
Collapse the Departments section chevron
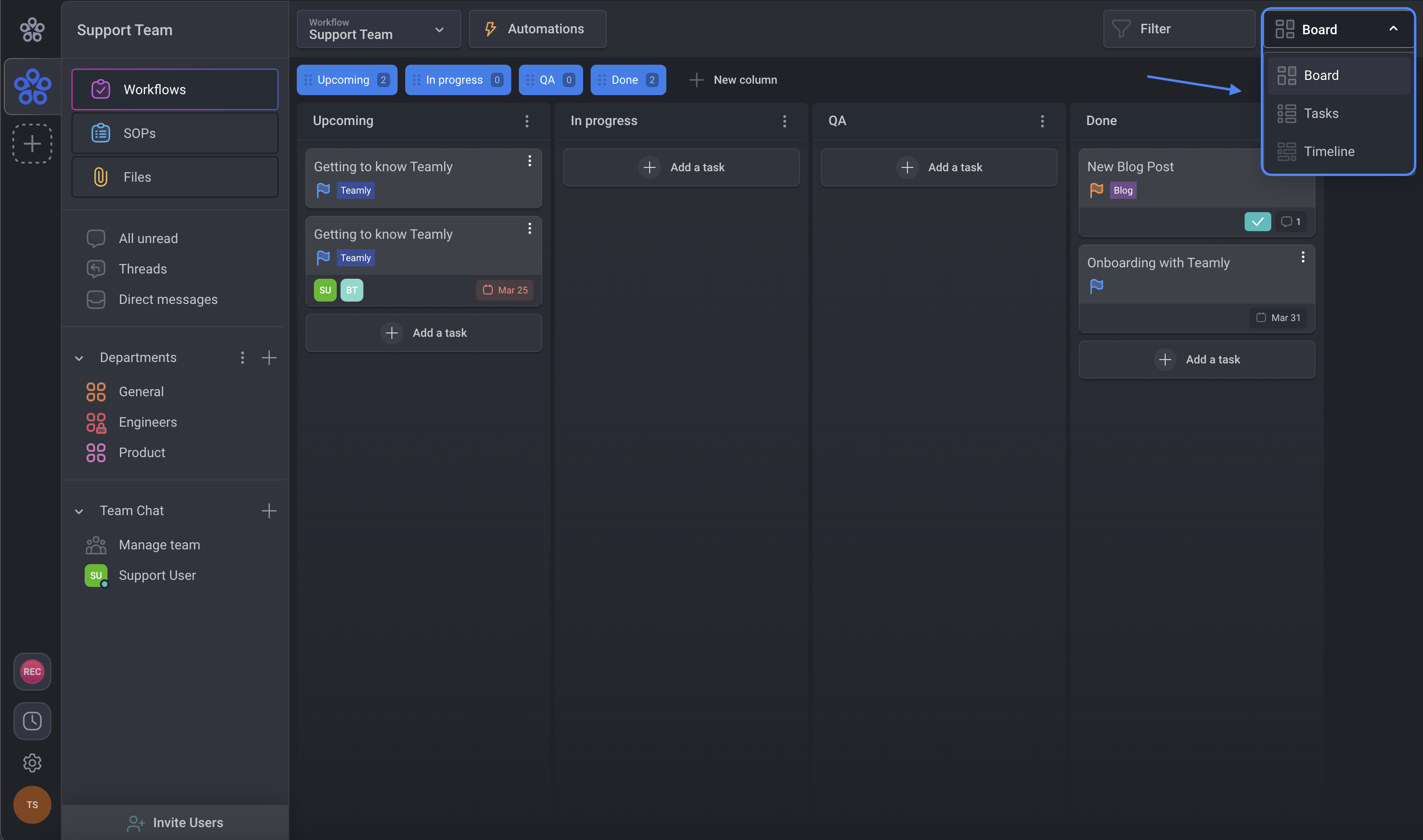pyautogui.click(x=79, y=358)
